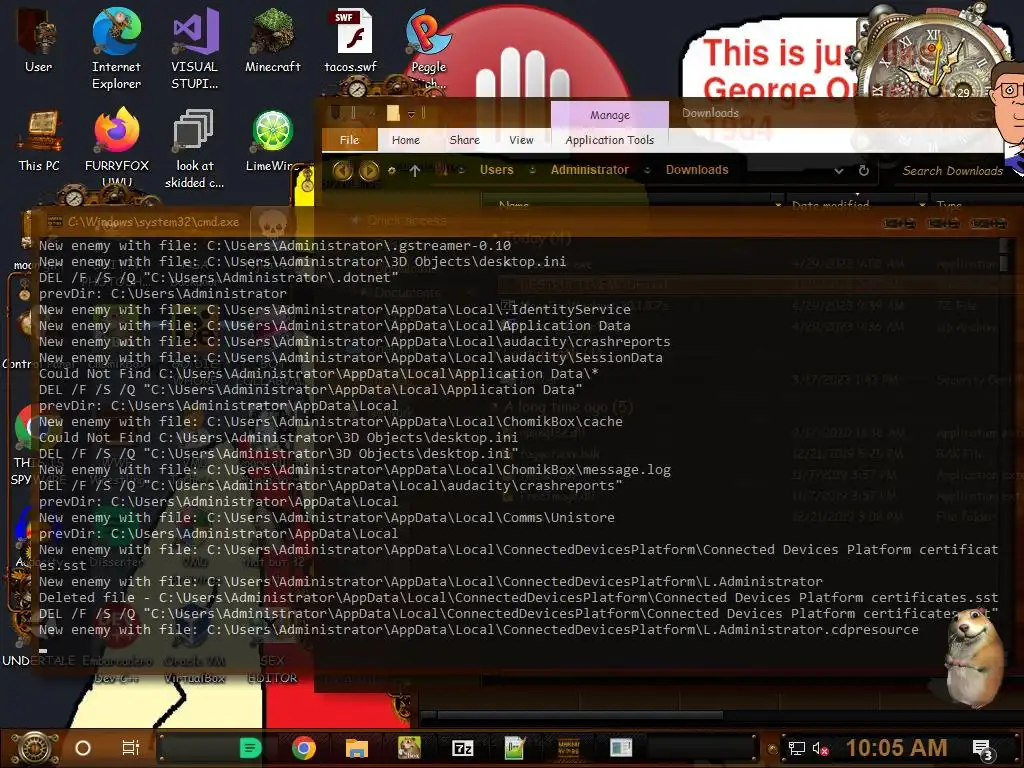Expand the address bar history dropdown

pos(839,171)
